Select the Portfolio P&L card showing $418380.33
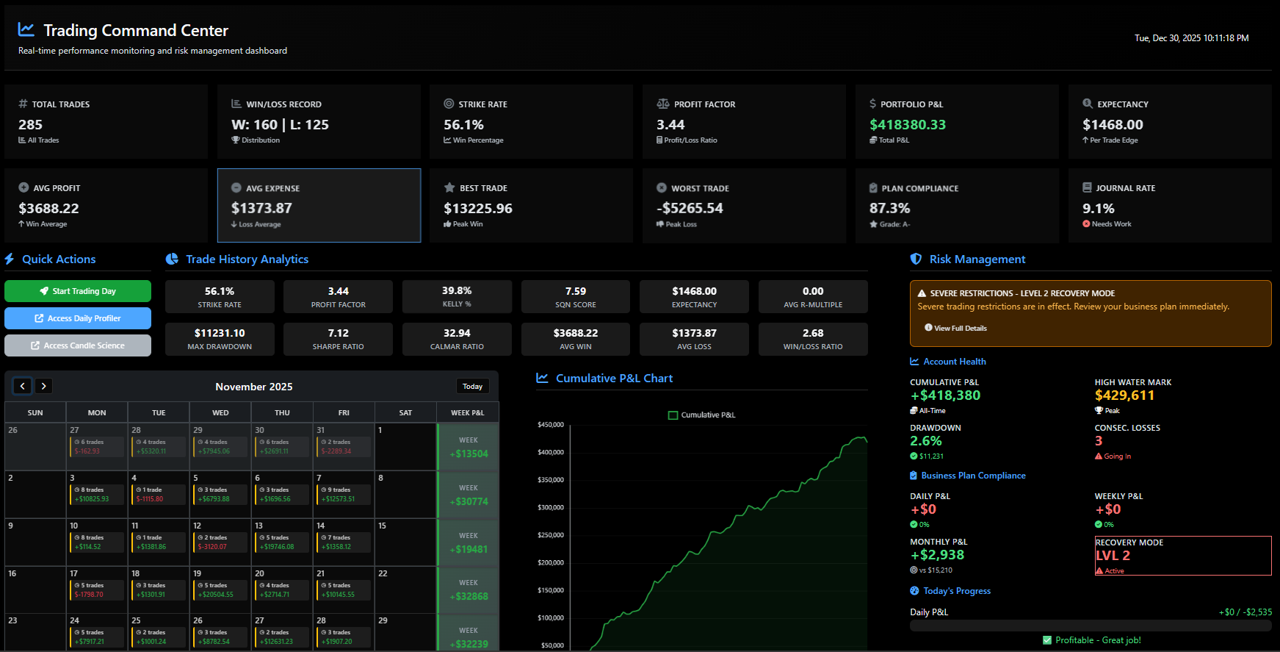Screen dimensions: 1280x652 [x=957, y=121]
